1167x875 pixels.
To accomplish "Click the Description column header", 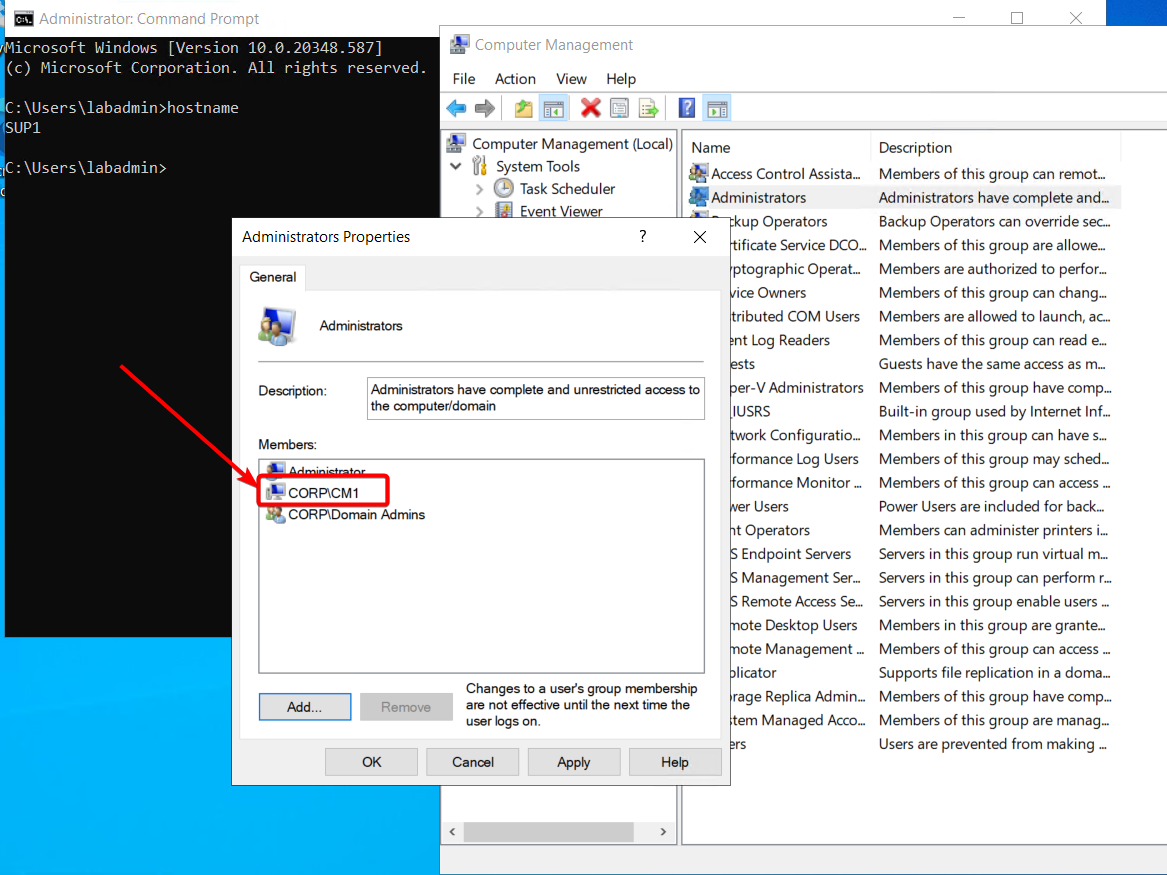I will pos(994,147).
